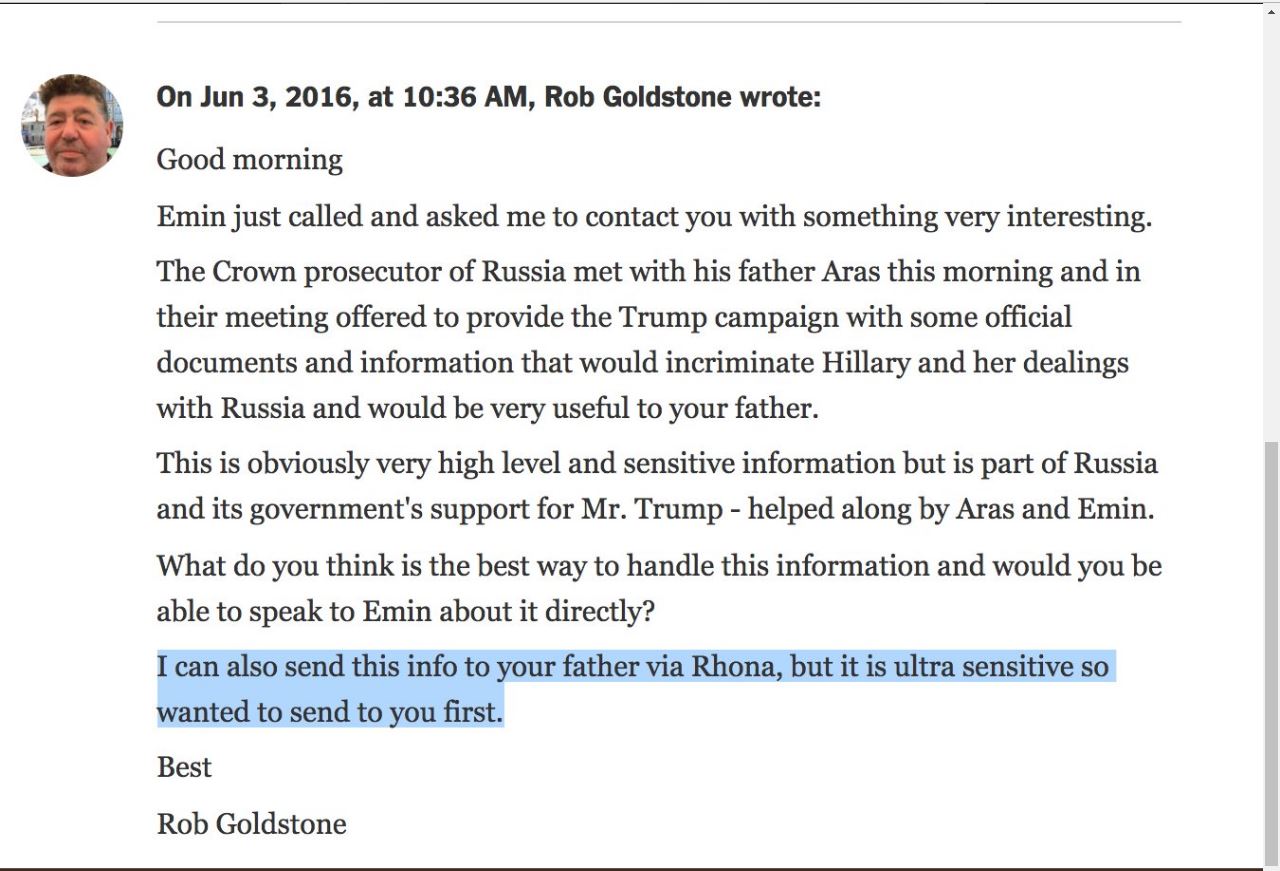Viewport: 1280px width, 871px height.
Task: Click the "Good morning" greeting line
Action: pos(250,160)
